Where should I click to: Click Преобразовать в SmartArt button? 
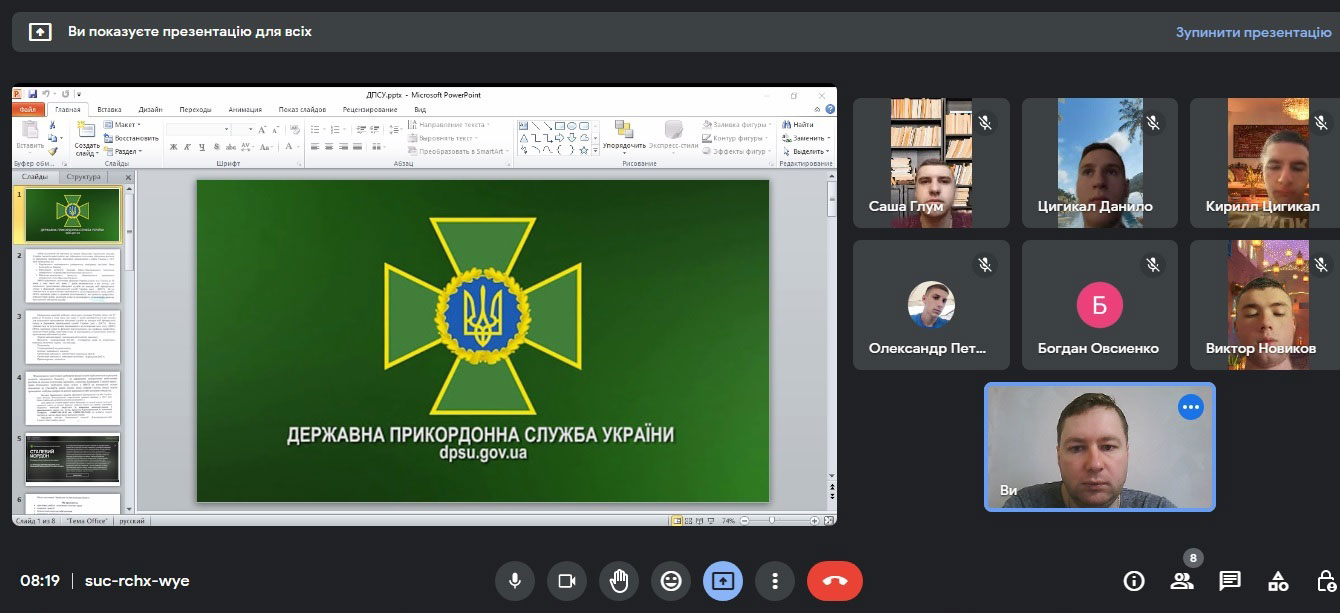[459, 151]
